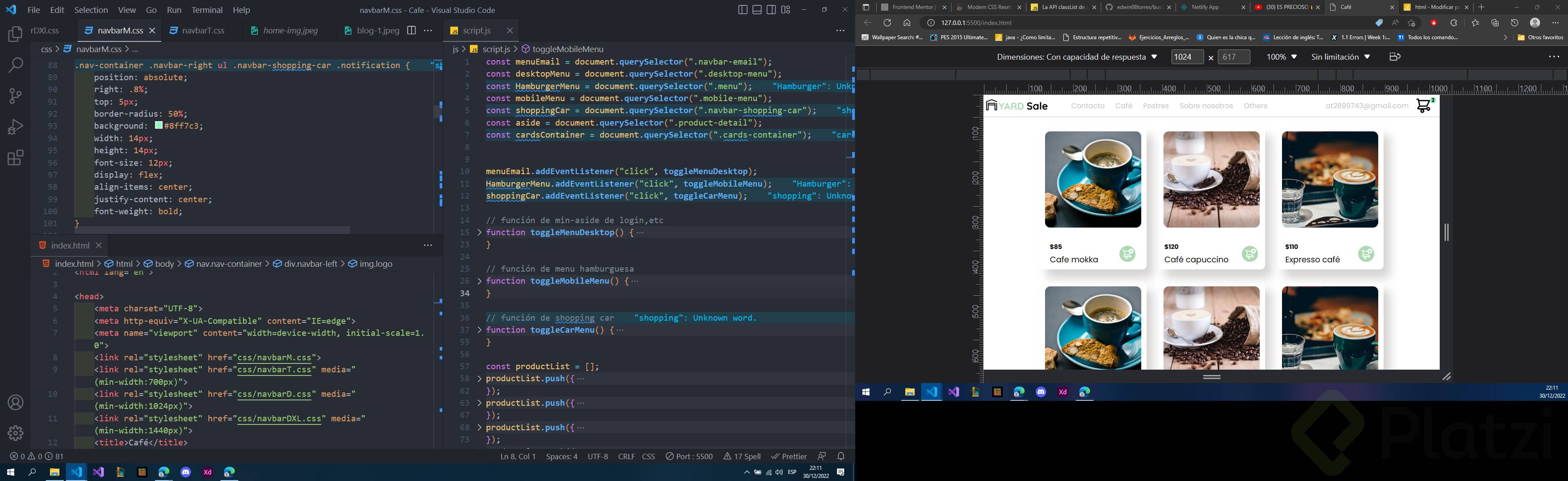Toggle the 17 Spell checker status item
The image size is (1568, 481).
click(x=742, y=456)
